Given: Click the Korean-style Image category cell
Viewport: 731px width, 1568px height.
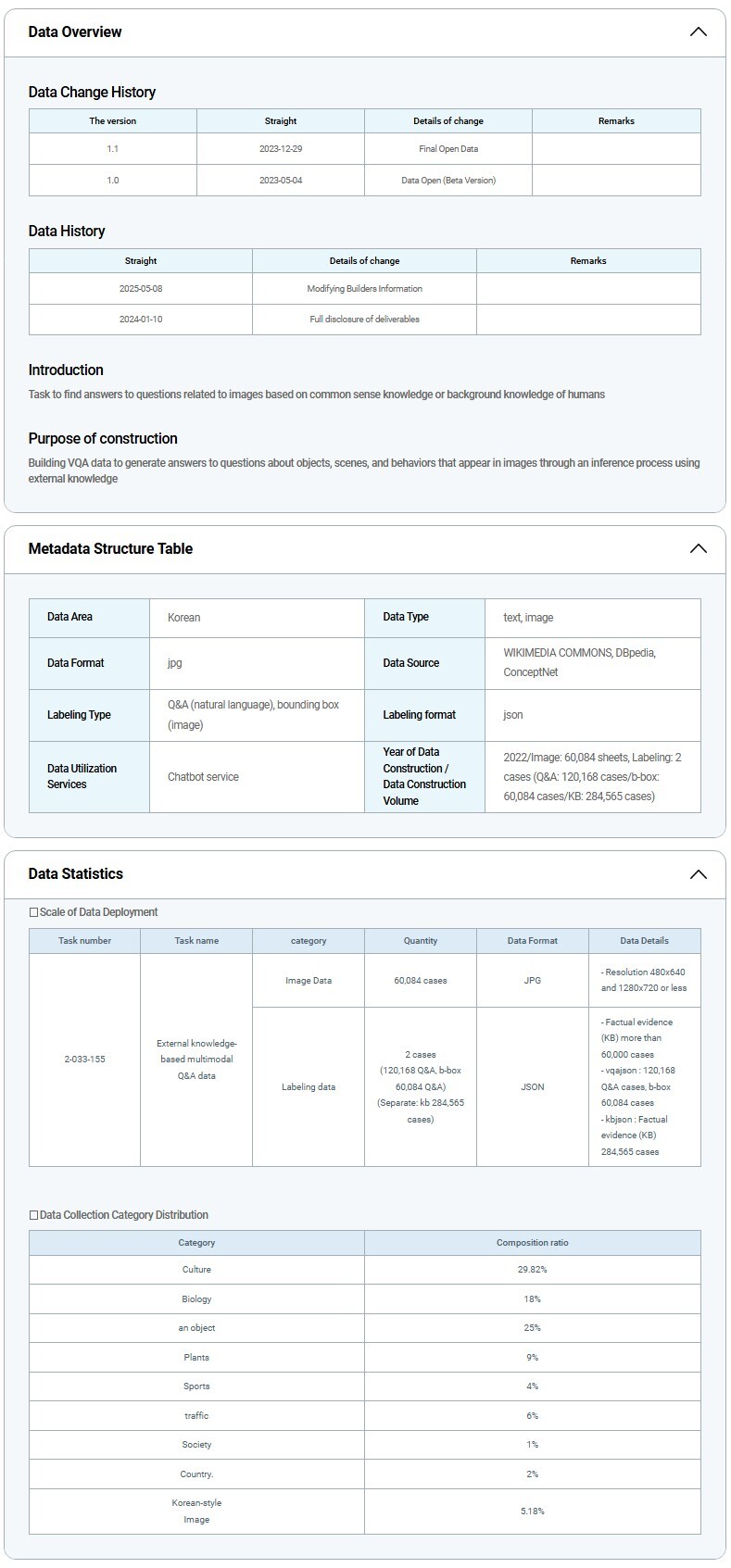Looking at the screenshot, I should [x=196, y=1512].
